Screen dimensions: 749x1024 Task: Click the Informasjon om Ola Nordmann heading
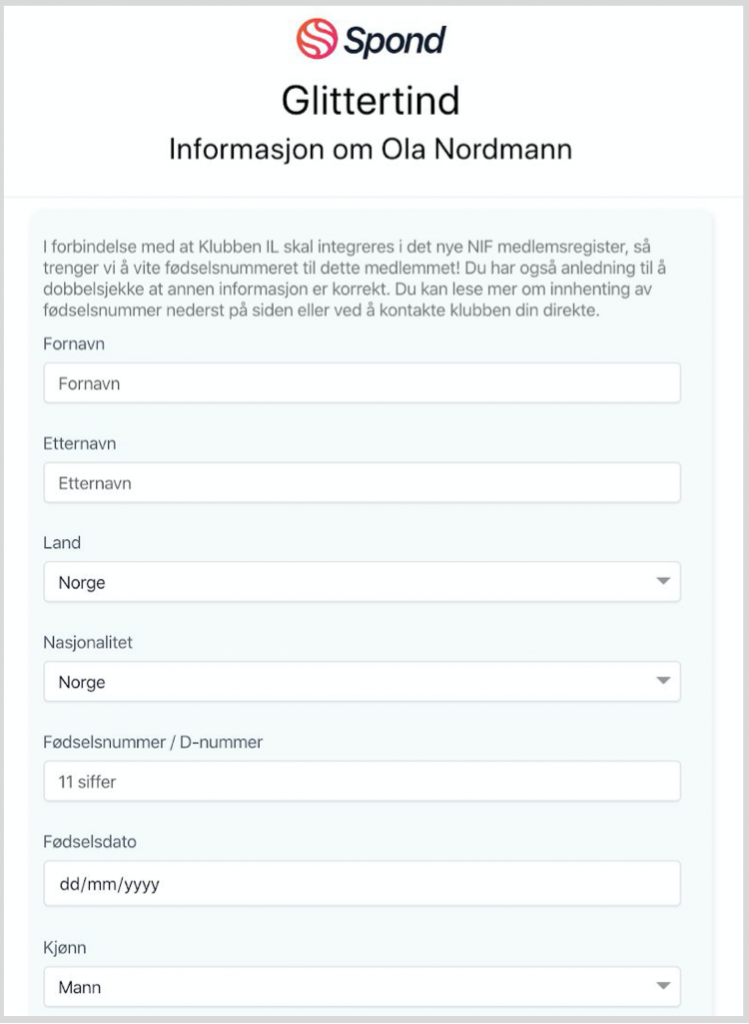point(370,149)
